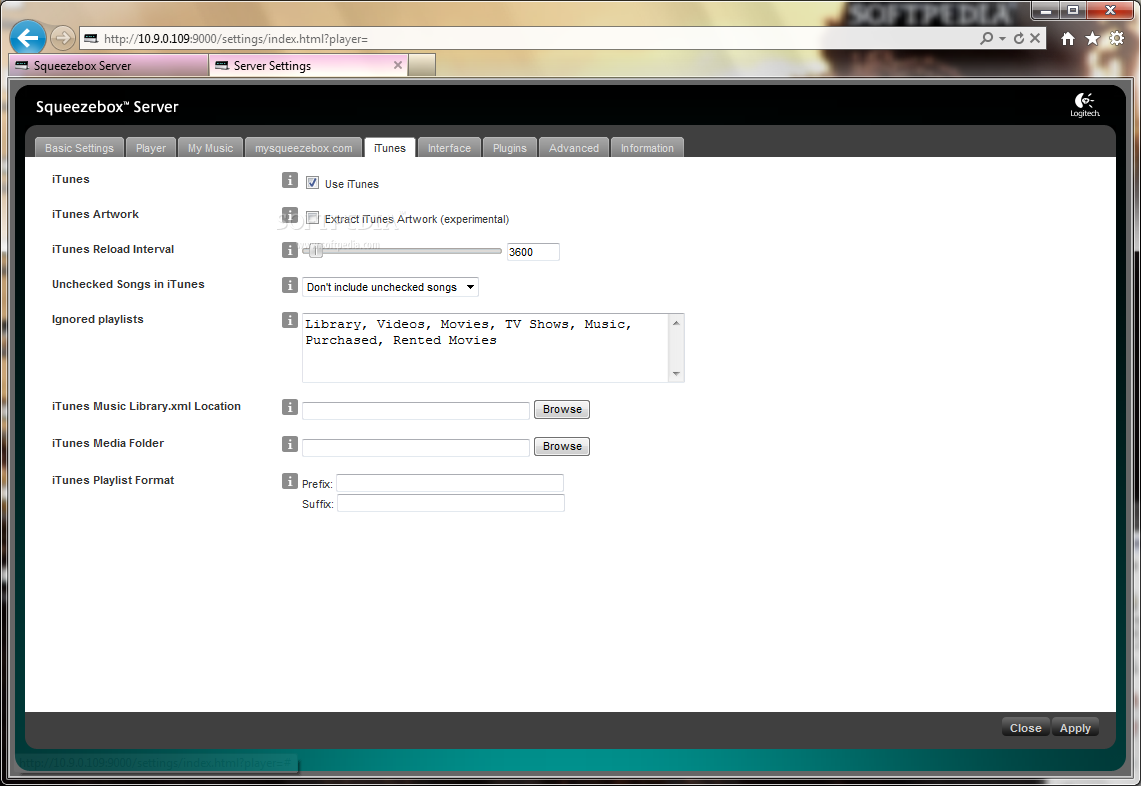Switch to Interface tab
1141x786 pixels.
pos(449,148)
